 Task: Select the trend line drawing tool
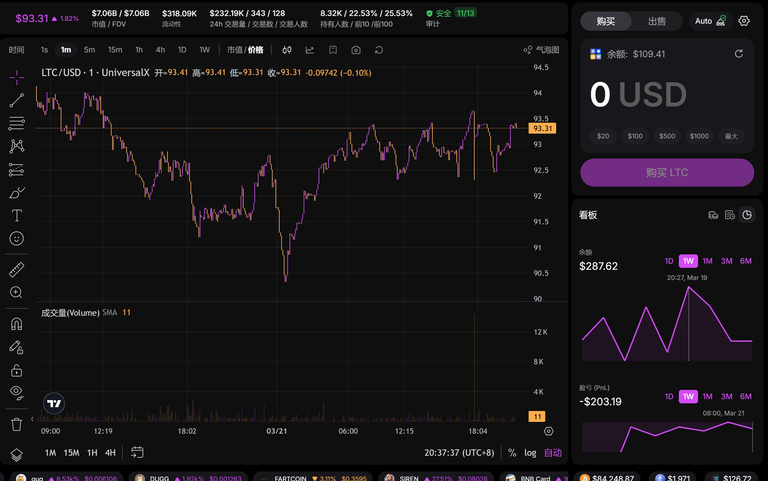[x=16, y=100]
